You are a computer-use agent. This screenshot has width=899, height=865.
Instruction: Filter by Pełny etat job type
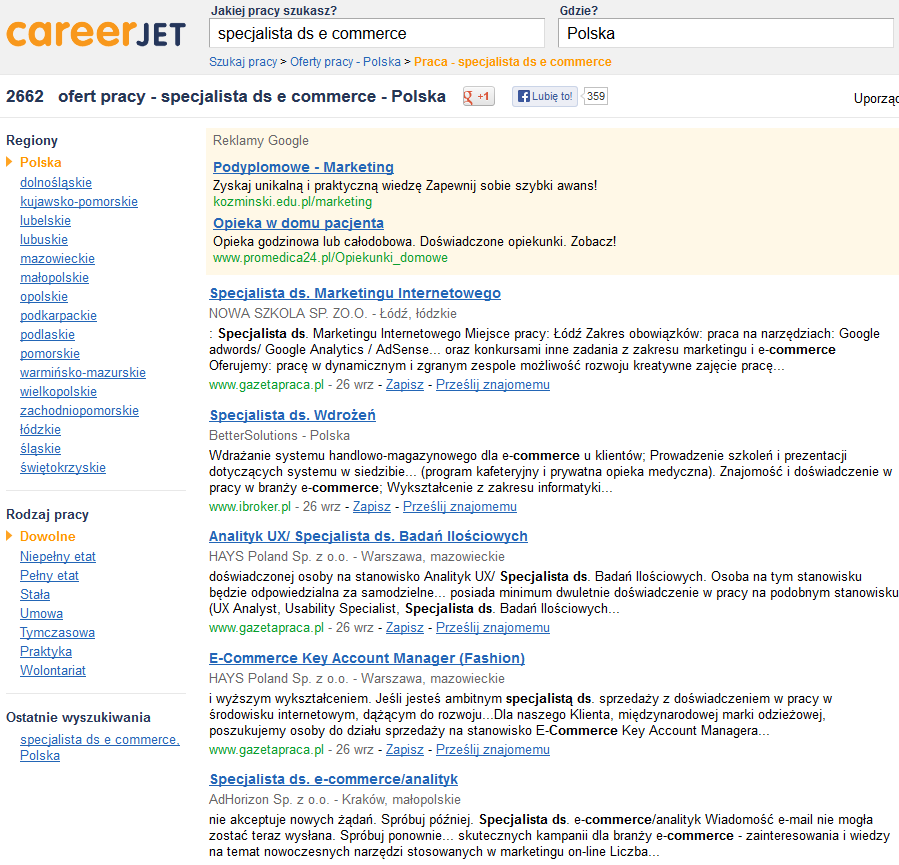pyautogui.click(x=49, y=575)
